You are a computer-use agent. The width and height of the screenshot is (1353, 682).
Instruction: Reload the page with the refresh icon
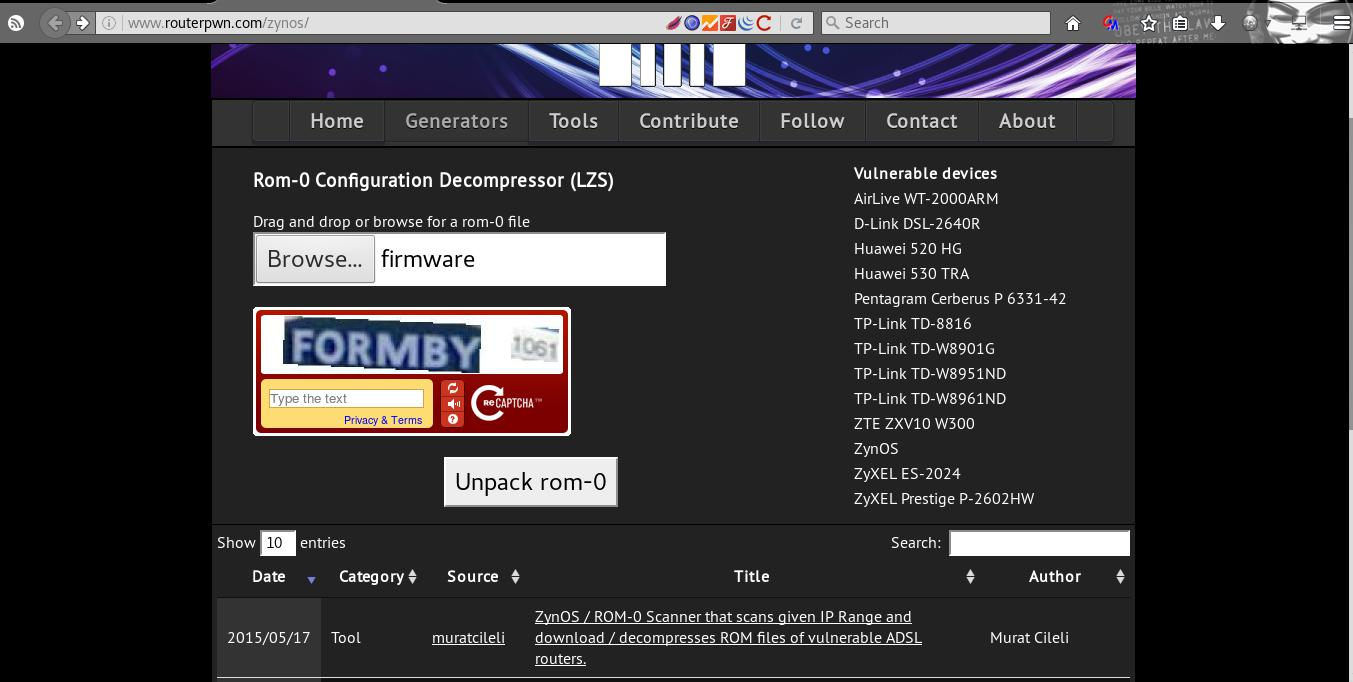point(797,22)
